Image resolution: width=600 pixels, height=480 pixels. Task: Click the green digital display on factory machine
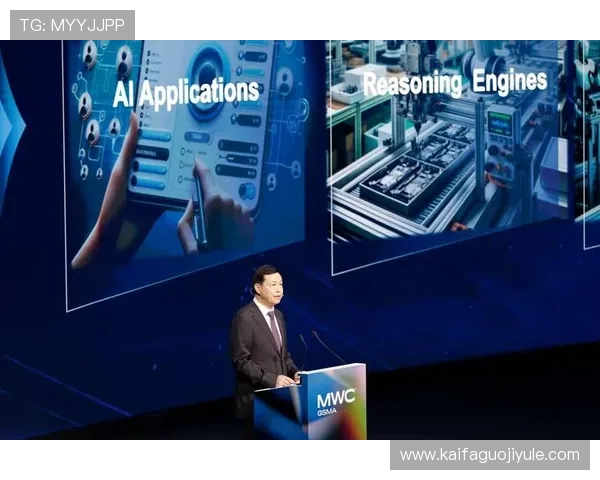(x=498, y=124)
